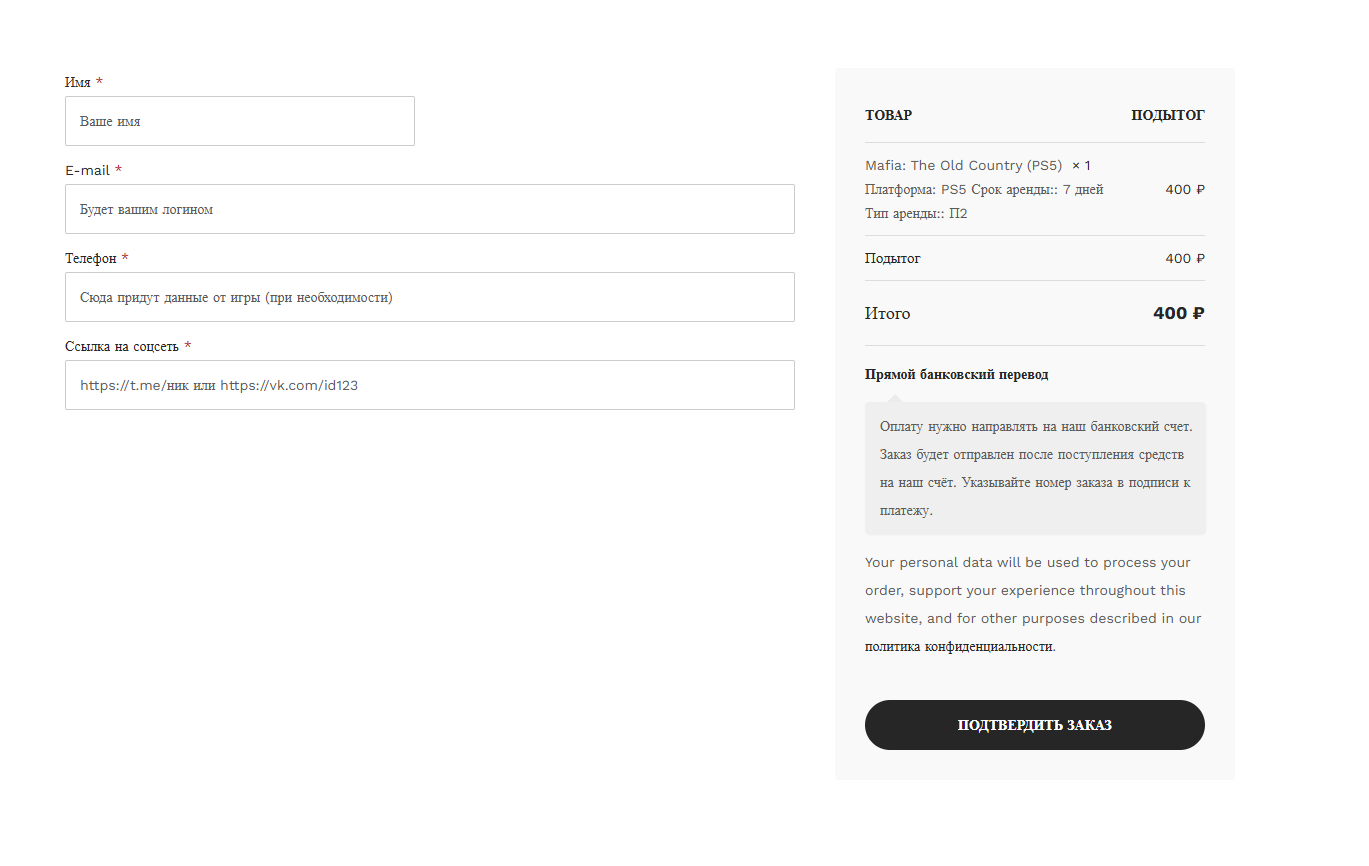Activate the Ссылка на соцсеть input field
The height and width of the screenshot is (866, 1369).
click(x=430, y=385)
